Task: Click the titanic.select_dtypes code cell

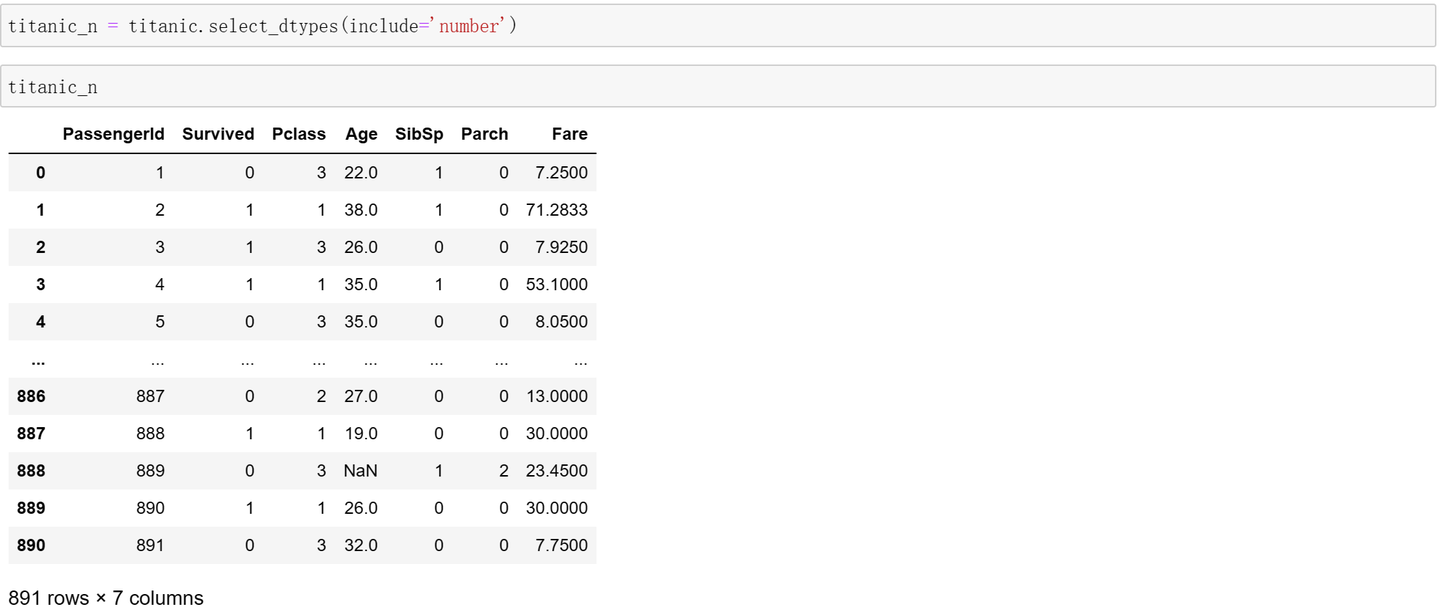Action: 718,26
